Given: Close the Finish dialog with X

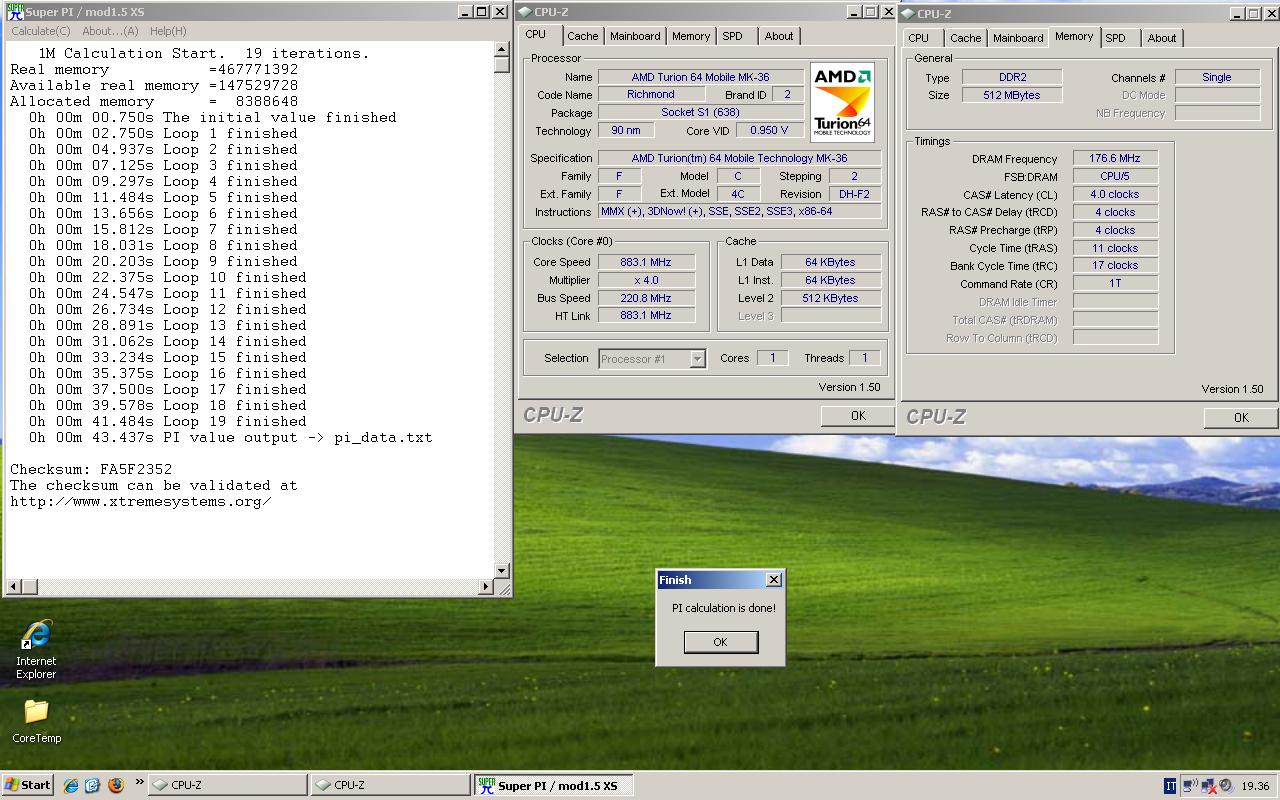Looking at the screenshot, I should (x=773, y=580).
